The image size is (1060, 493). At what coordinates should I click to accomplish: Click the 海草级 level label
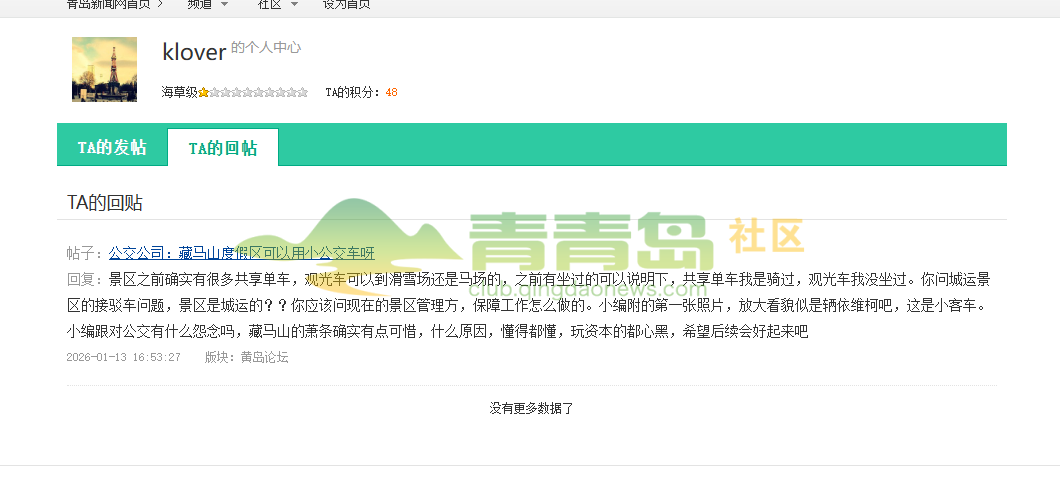[179, 92]
